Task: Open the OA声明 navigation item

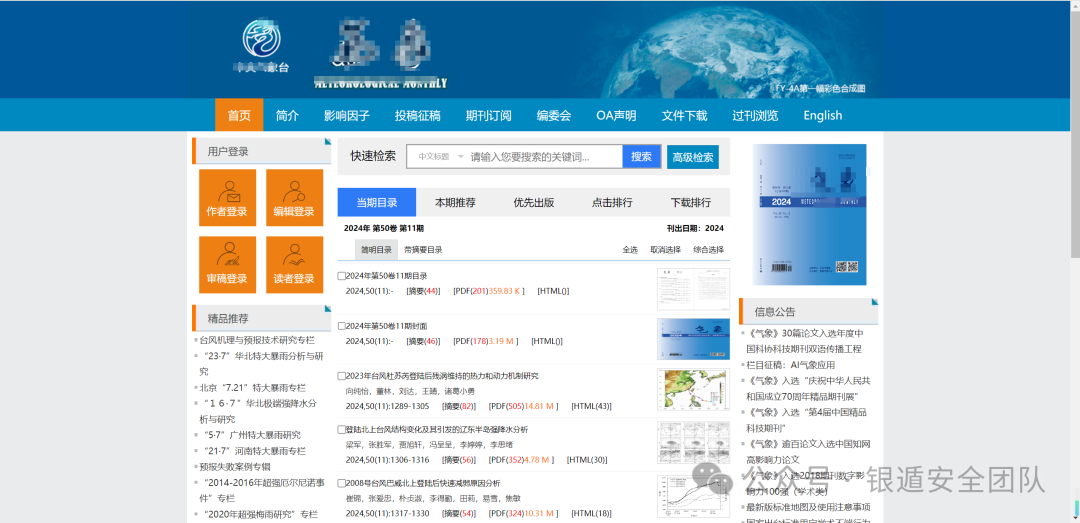Action: point(616,115)
